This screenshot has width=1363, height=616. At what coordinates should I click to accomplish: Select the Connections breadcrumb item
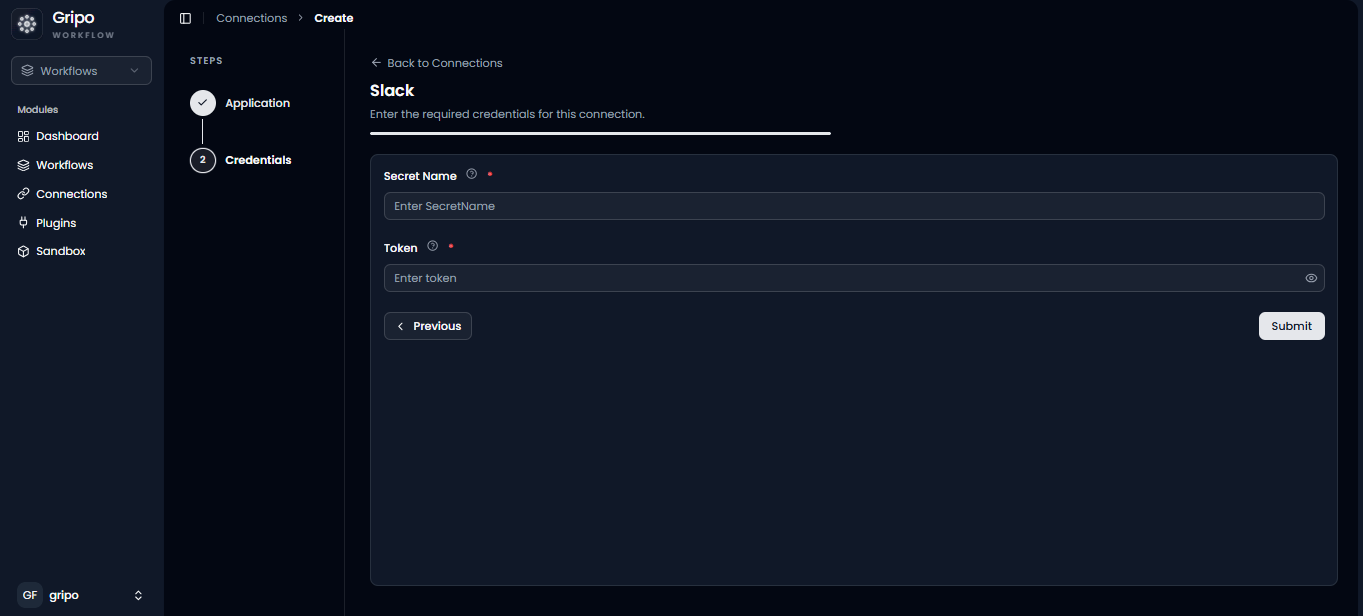[x=252, y=18]
